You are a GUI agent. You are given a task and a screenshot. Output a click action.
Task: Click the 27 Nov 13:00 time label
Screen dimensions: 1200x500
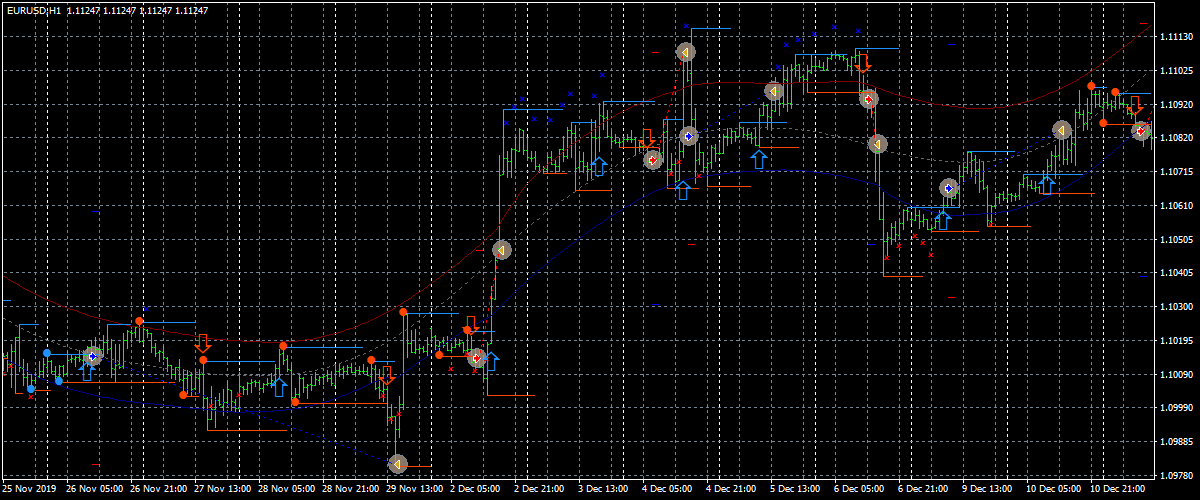click(223, 490)
